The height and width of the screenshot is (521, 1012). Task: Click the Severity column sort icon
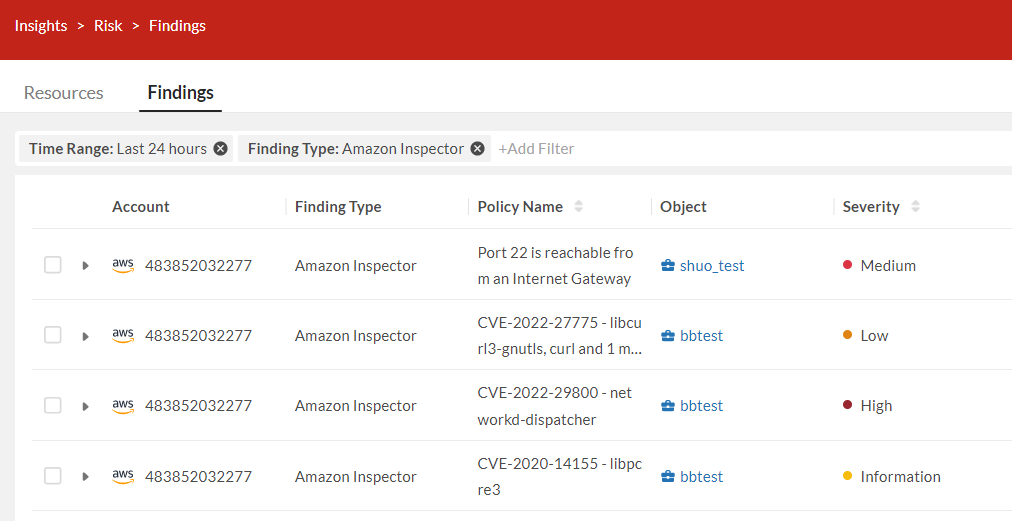click(x=915, y=207)
